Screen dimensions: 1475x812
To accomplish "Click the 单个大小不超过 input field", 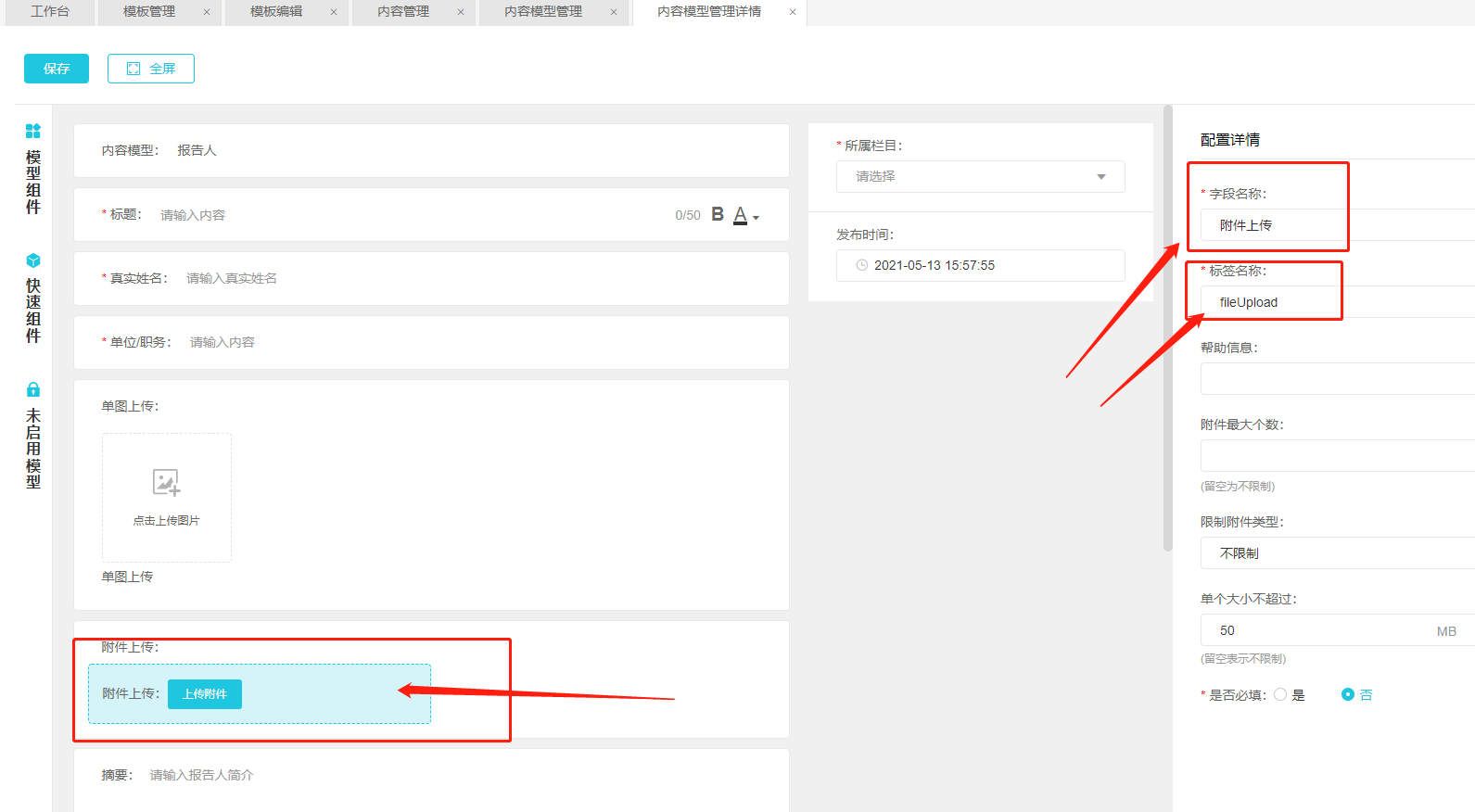I will (1338, 630).
